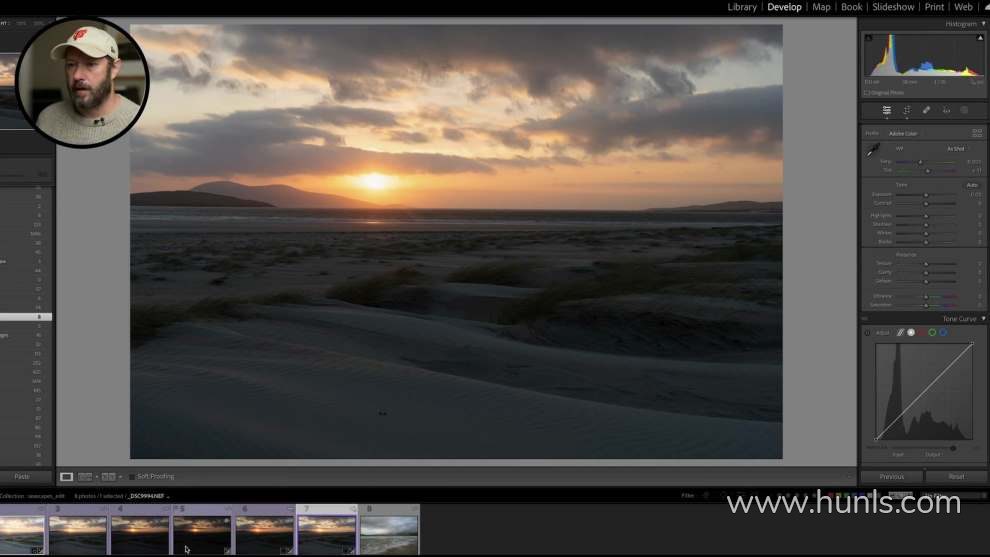Image resolution: width=990 pixels, height=557 pixels.
Task: Switch to the Library module
Action: pos(742,7)
